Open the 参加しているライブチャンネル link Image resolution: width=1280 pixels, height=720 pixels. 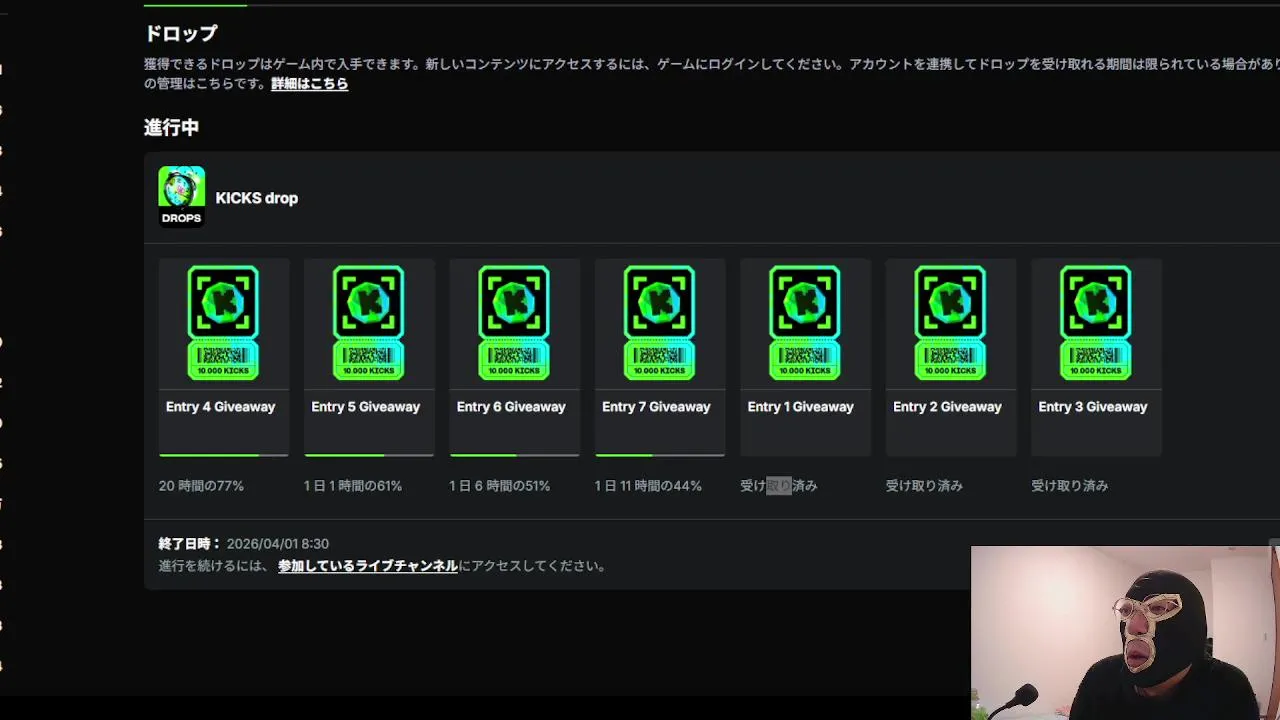pyautogui.click(x=368, y=566)
